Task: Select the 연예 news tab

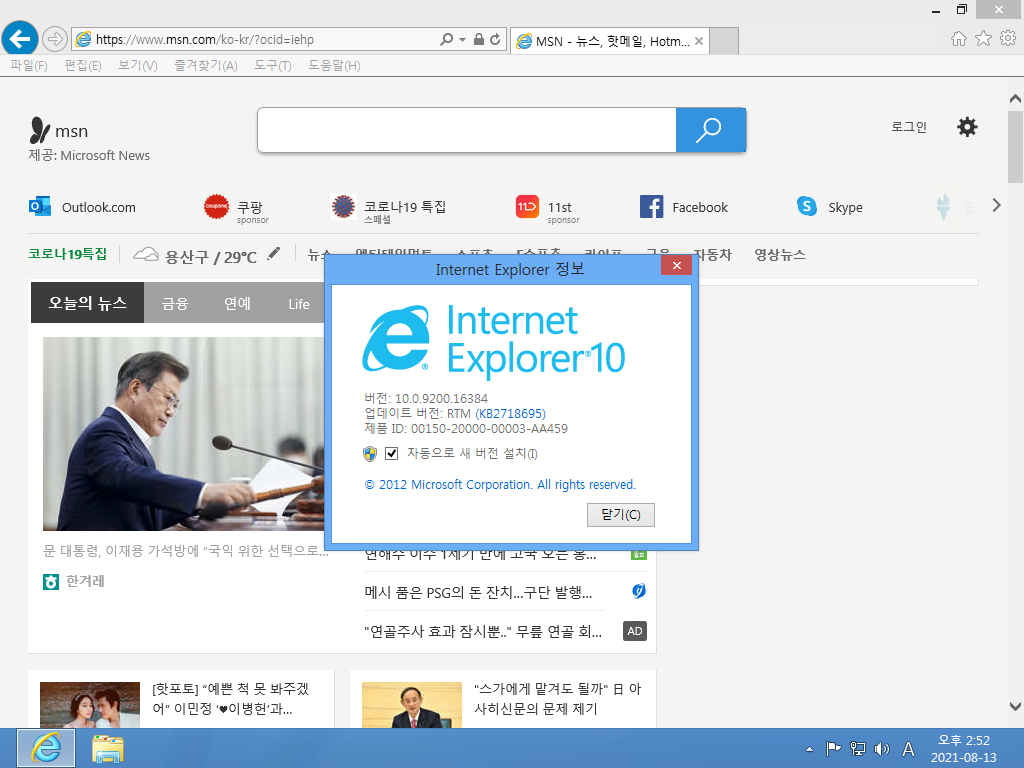Action: (237, 303)
